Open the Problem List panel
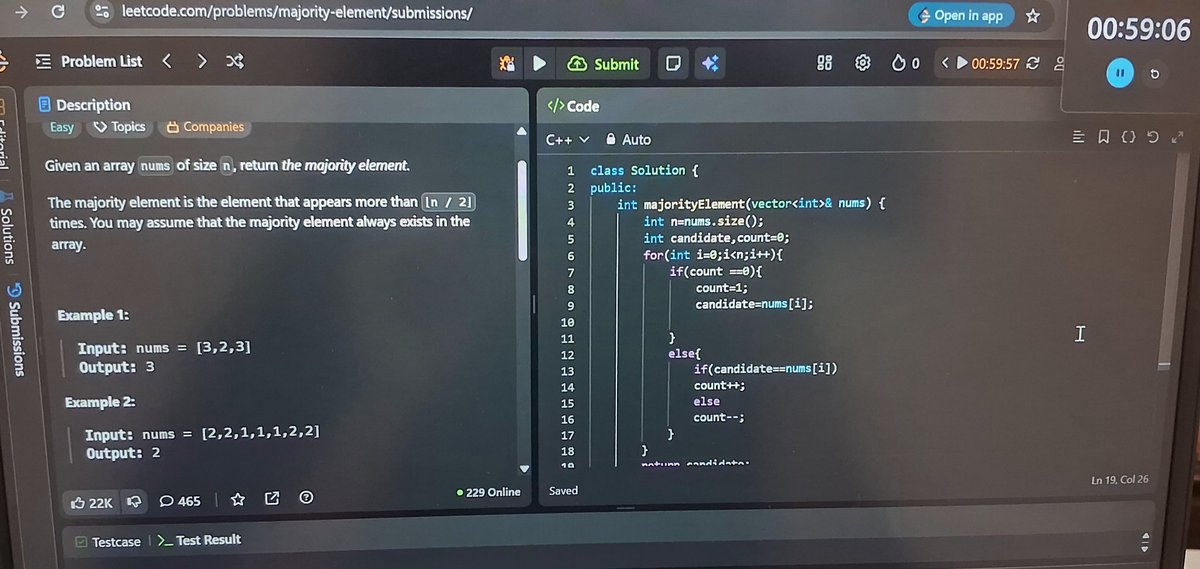Screen dimensions: 1200x569 point(88,61)
